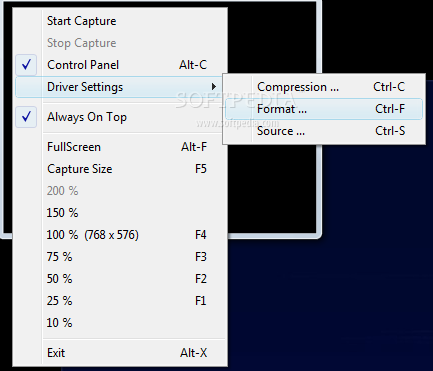Open the Capture Size option

[120, 169]
